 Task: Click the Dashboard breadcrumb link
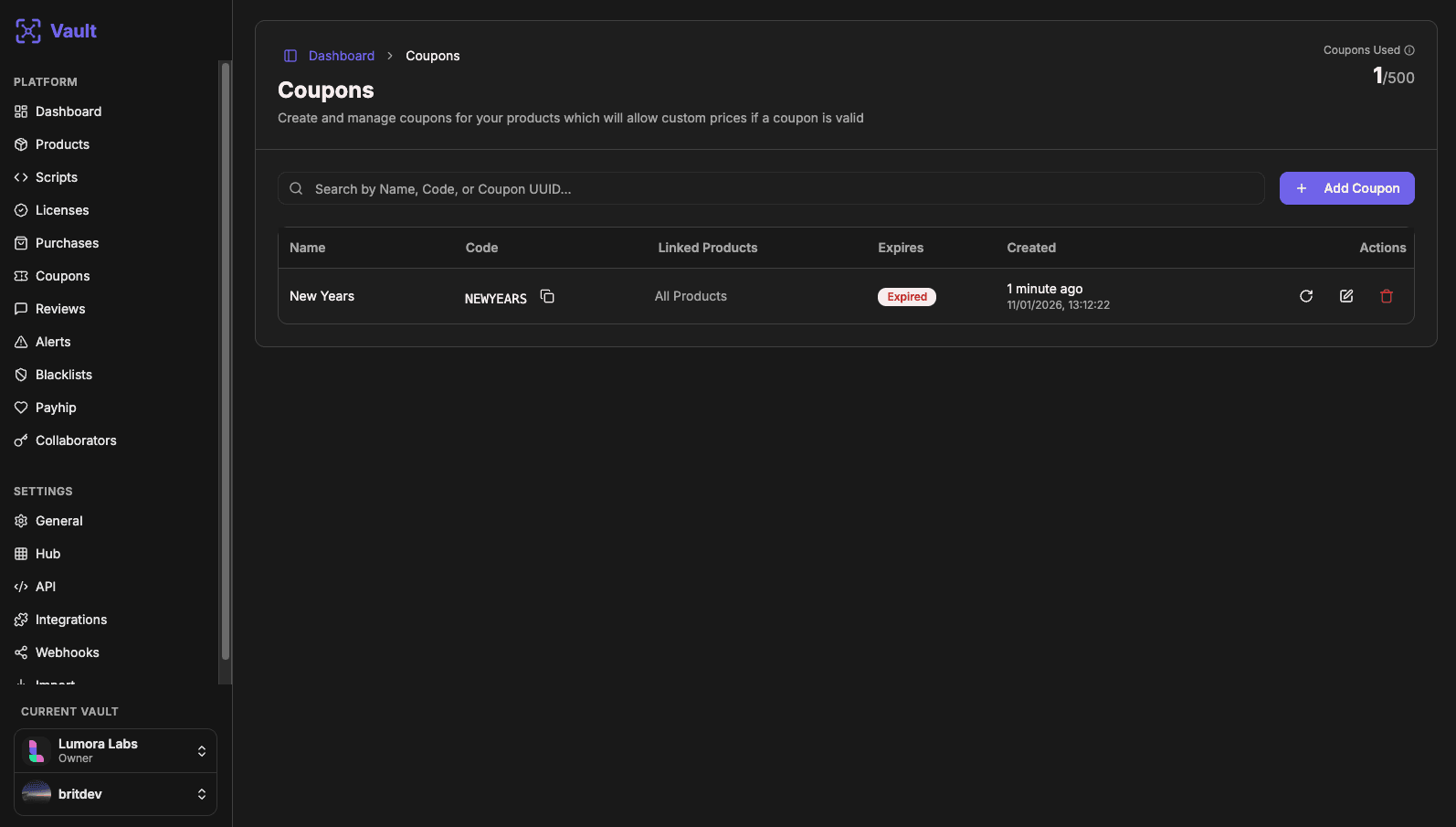tap(342, 56)
